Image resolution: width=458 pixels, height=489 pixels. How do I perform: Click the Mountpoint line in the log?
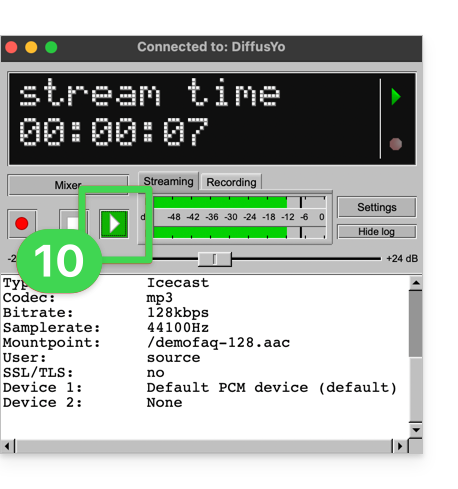pos(147,343)
